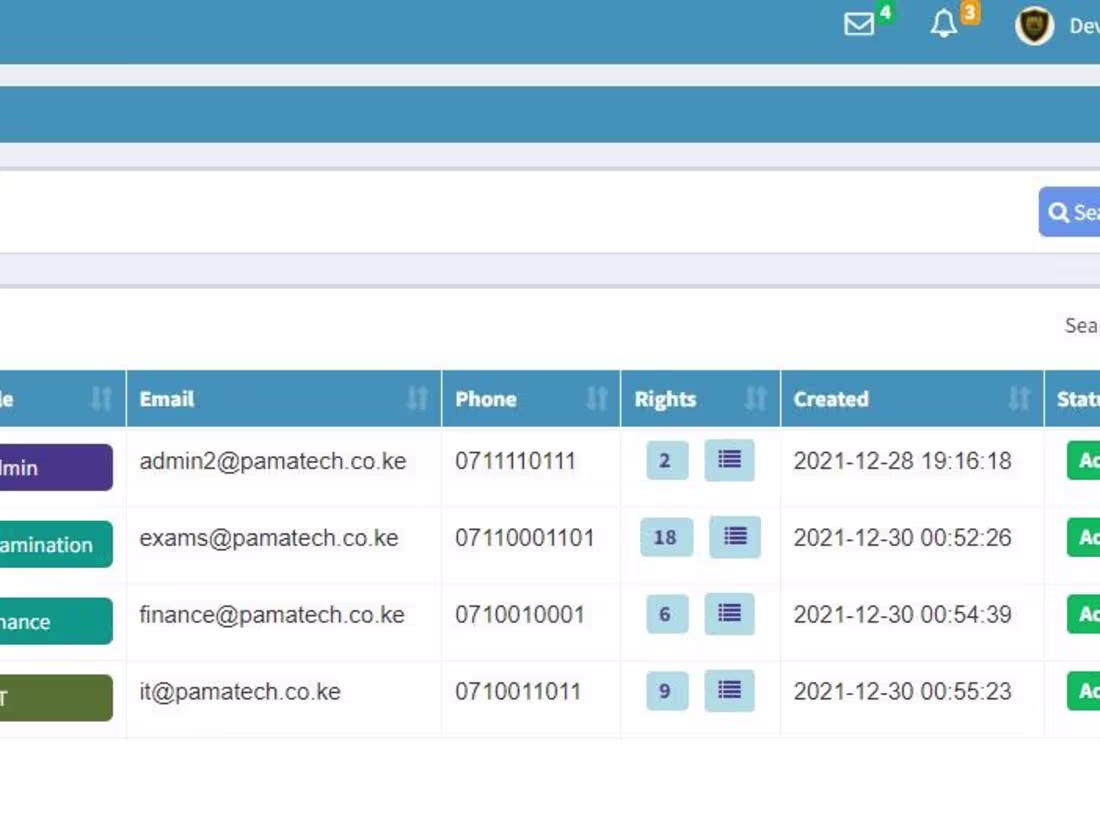Toggle the Active status for the Admin role
Screen dimensions: 1100x825
(x=1085, y=461)
